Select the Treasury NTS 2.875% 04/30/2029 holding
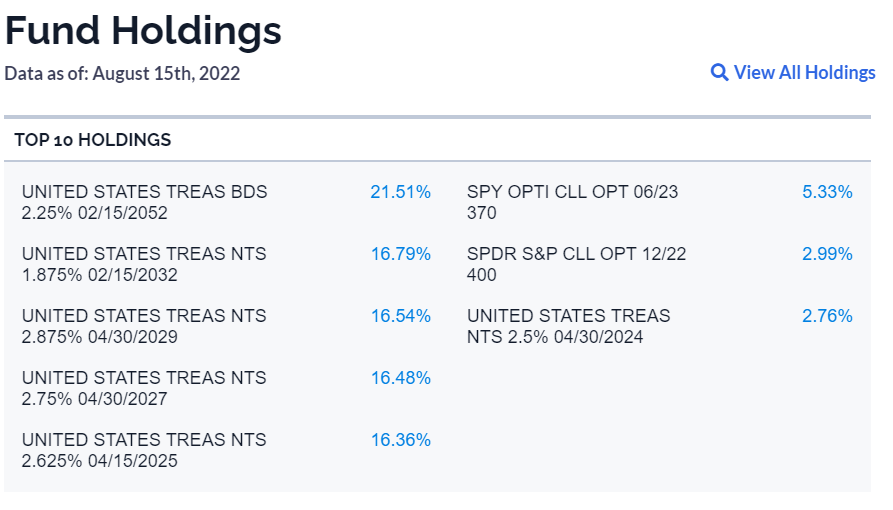The width and height of the screenshot is (893, 510). (x=144, y=326)
